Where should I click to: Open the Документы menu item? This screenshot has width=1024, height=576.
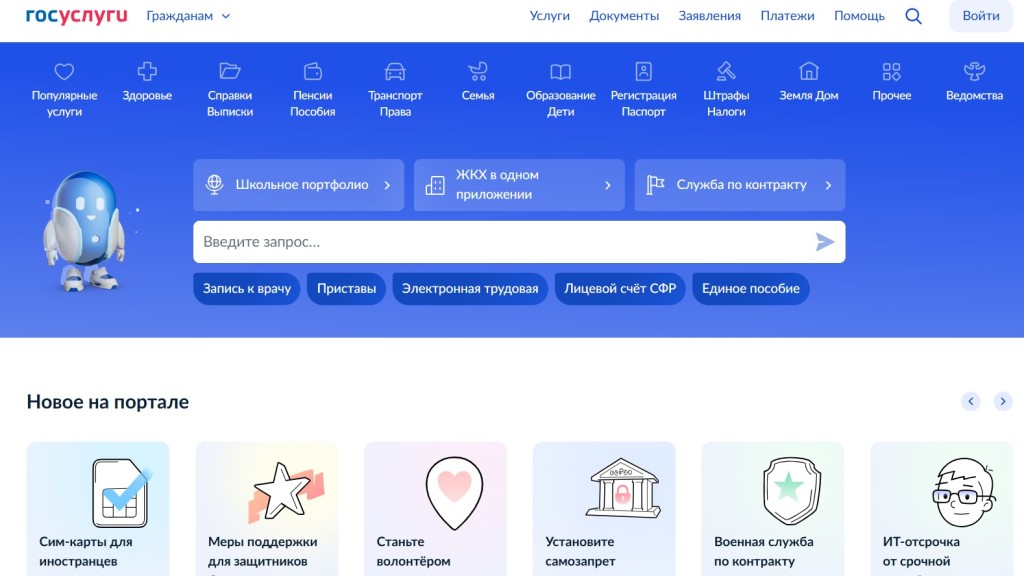624,16
